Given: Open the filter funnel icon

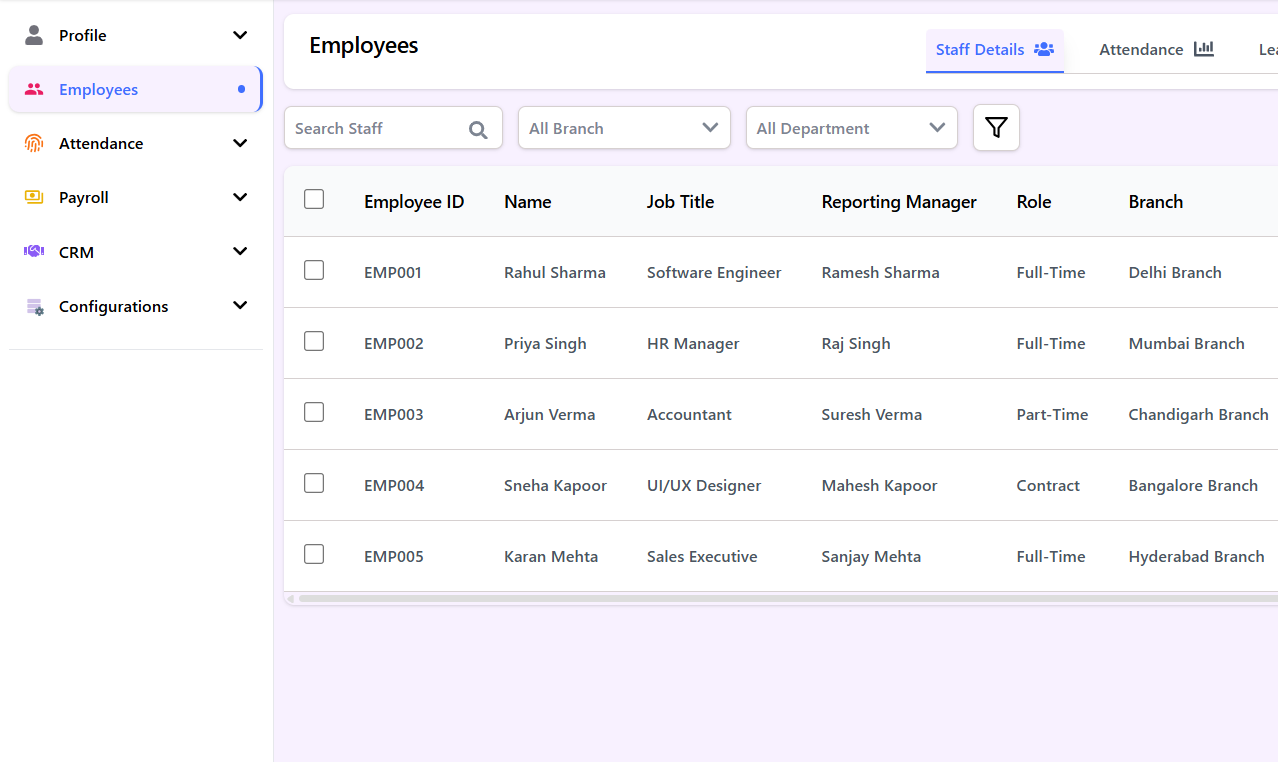Looking at the screenshot, I should pyautogui.click(x=996, y=127).
